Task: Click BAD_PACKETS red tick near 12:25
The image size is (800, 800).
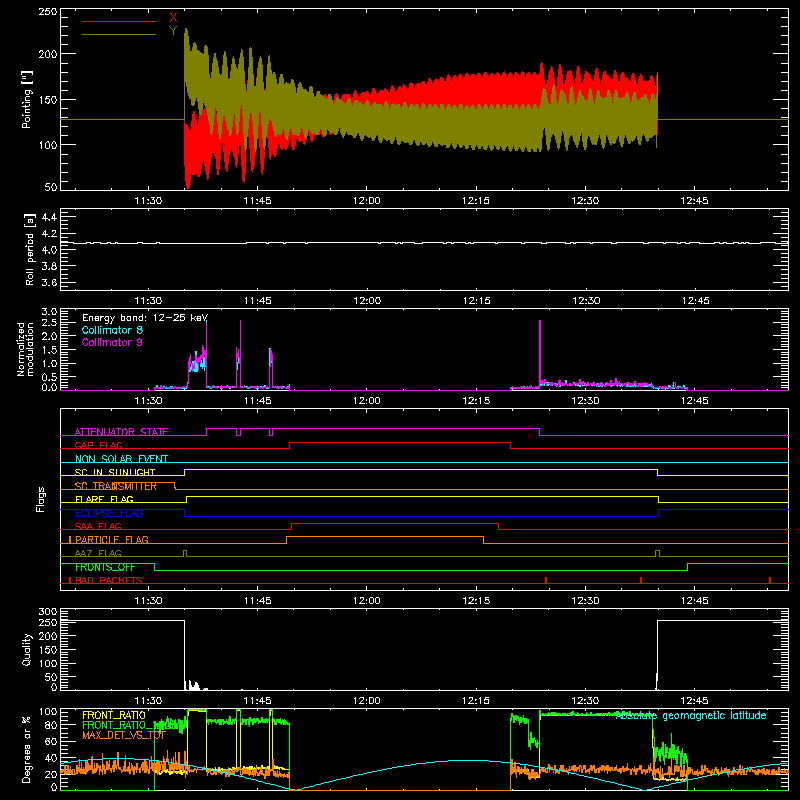Action: (546, 580)
